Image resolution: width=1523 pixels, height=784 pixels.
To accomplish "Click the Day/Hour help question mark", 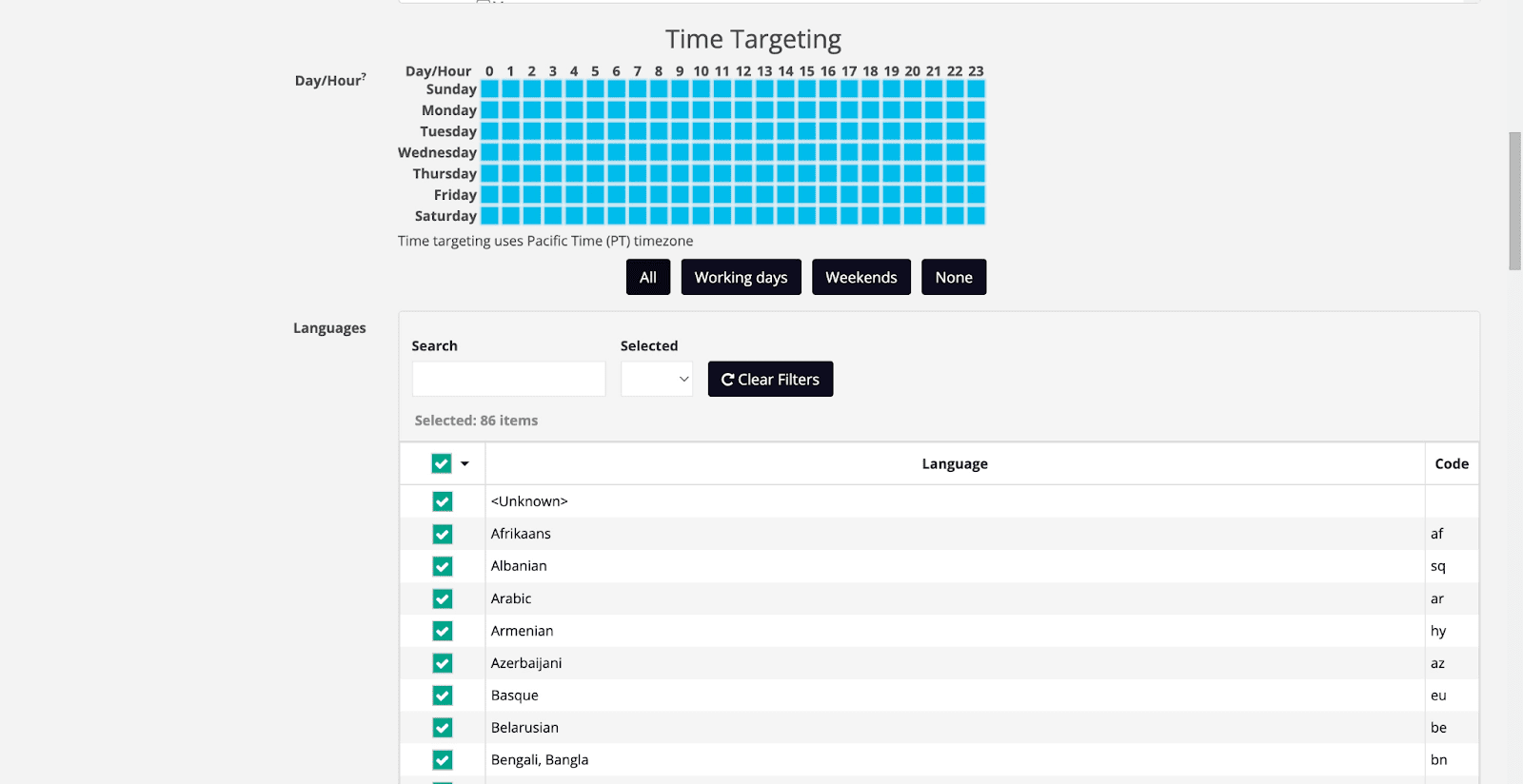I will pyautogui.click(x=364, y=76).
